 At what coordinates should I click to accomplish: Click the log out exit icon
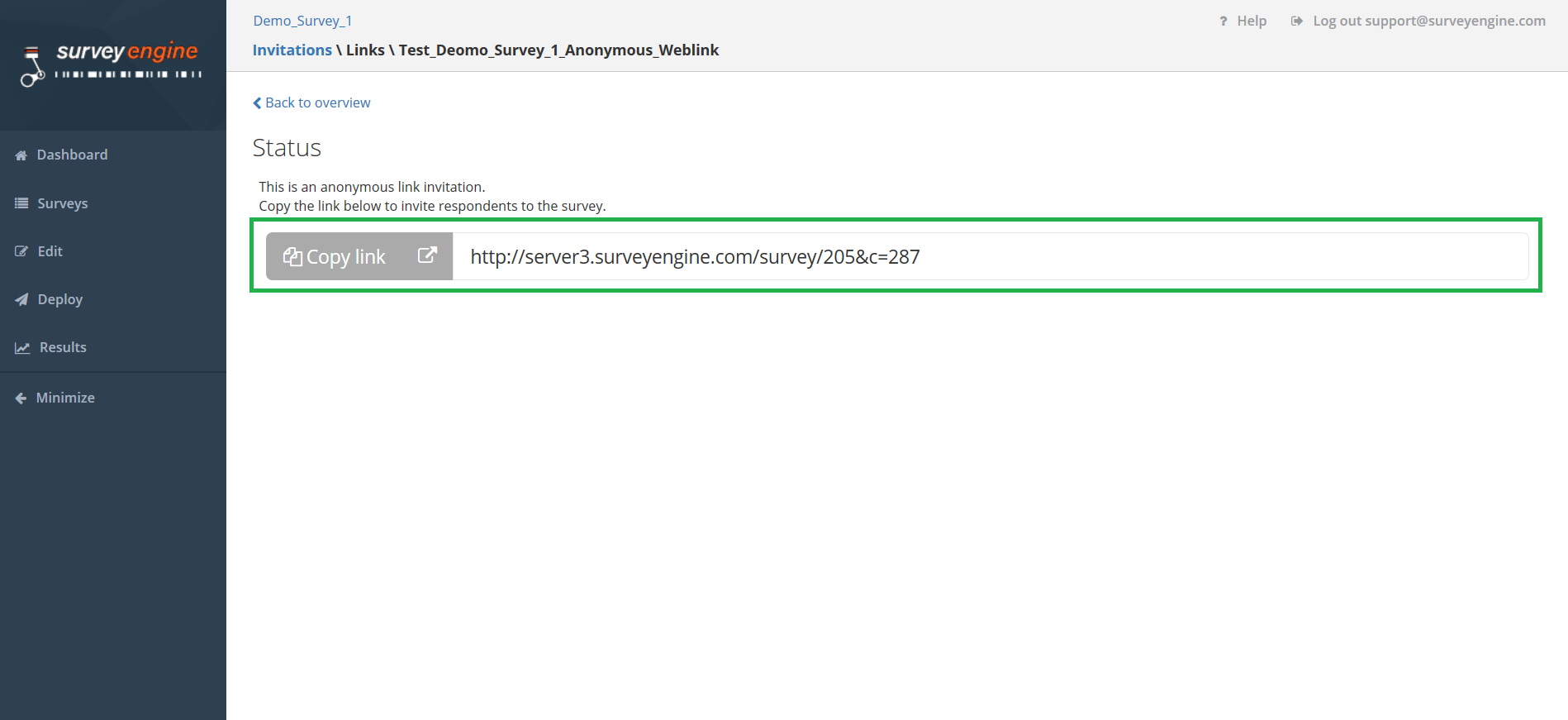point(1297,21)
